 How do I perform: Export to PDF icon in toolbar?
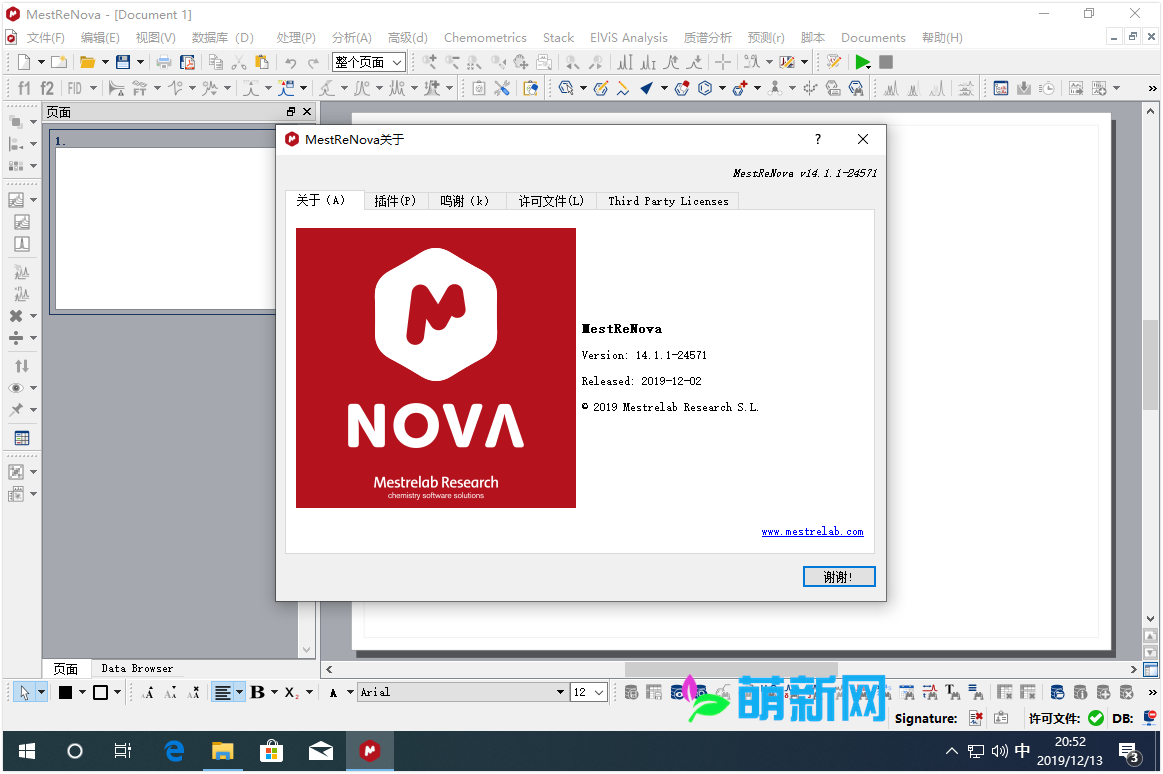(188, 62)
